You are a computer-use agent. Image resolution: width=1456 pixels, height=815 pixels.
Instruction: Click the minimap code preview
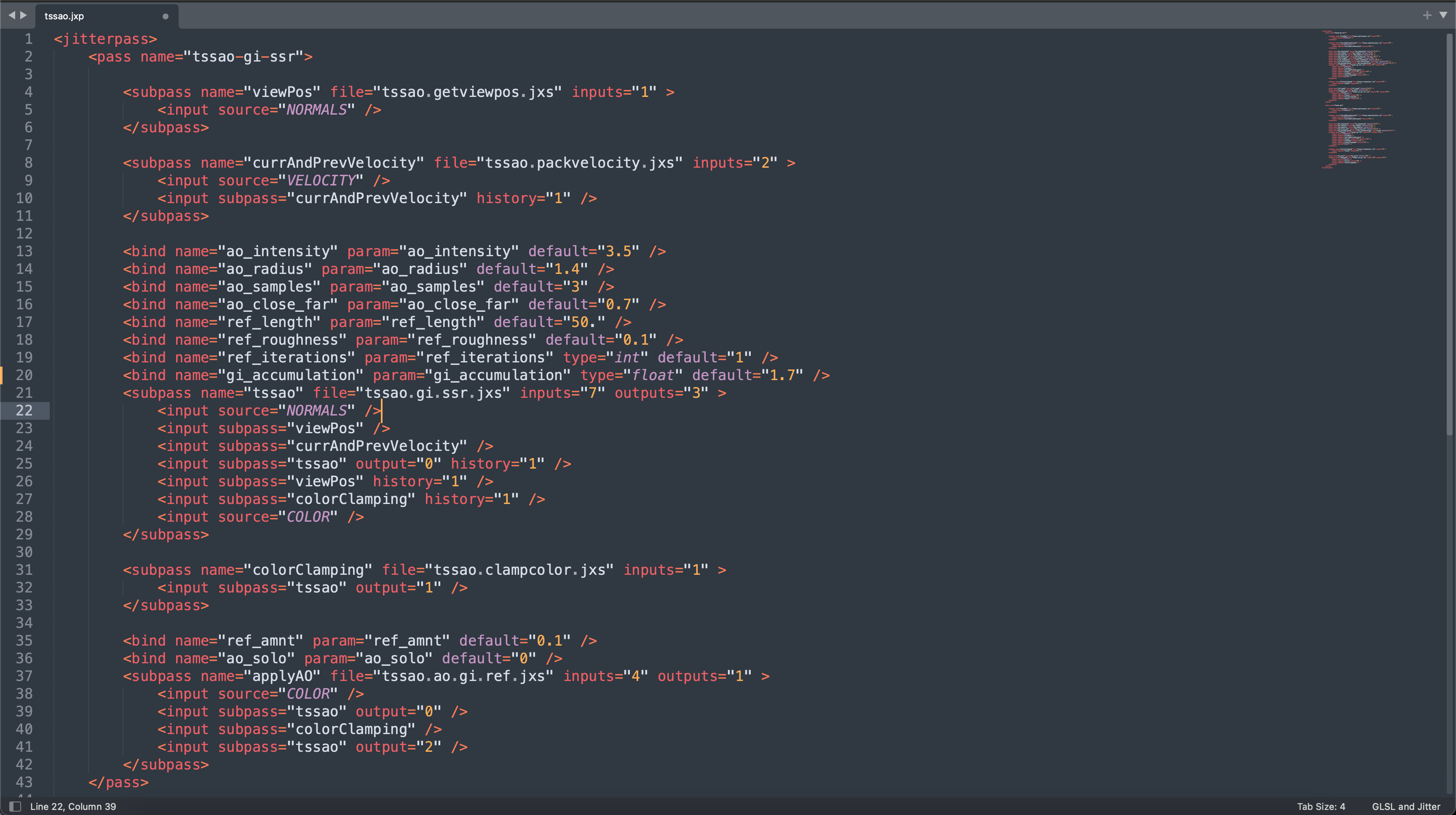[x=1360, y=99]
